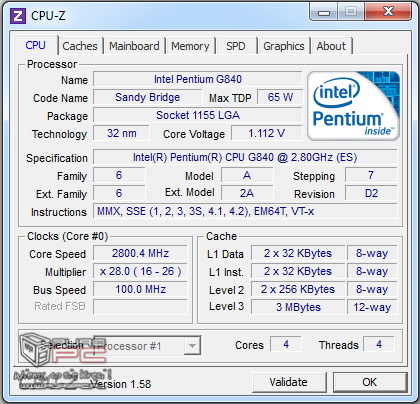The image size is (420, 404).
Task: Click the Package value Socket 1155 LGA
Action: pyautogui.click(x=198, y=115)
